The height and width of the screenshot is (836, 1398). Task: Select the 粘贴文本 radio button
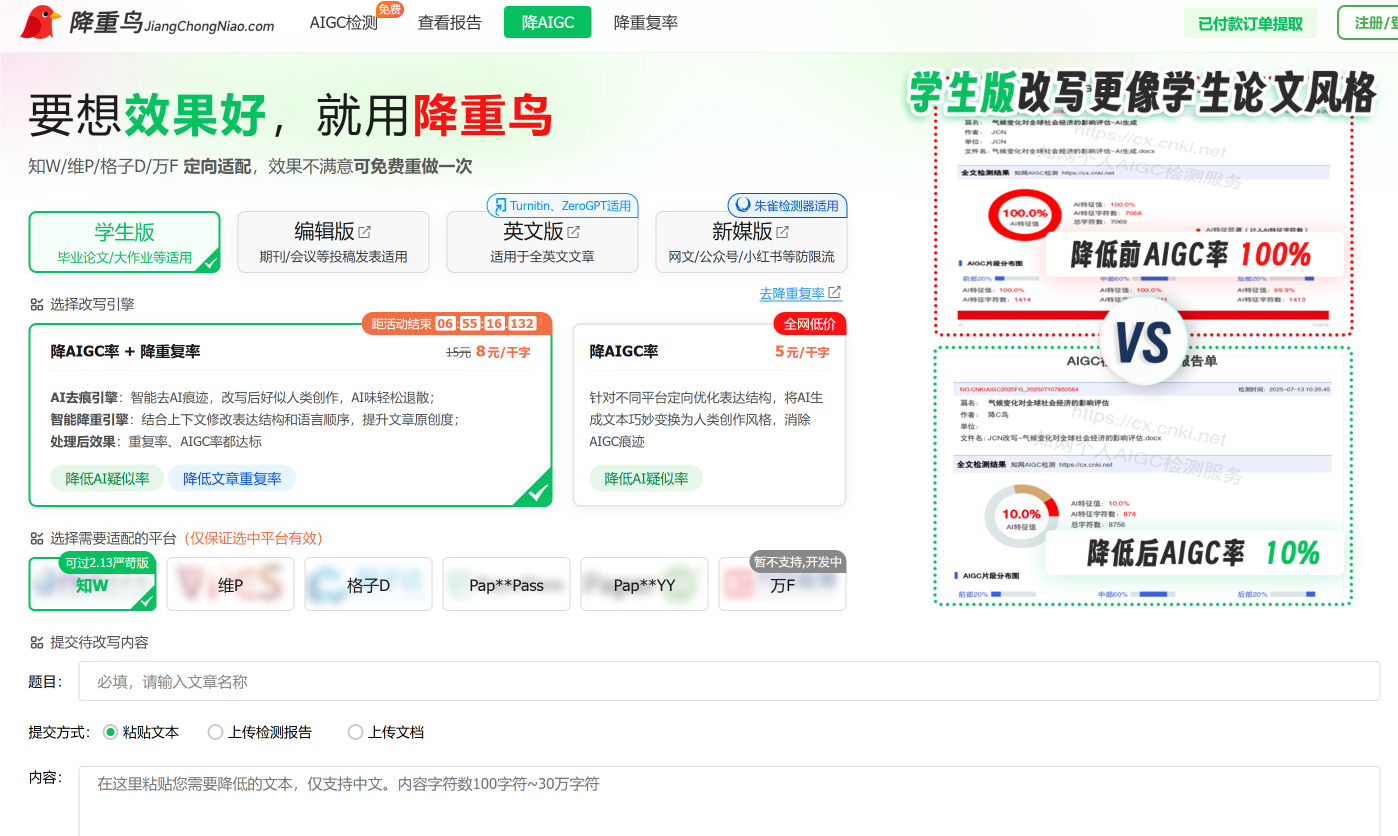111,732
